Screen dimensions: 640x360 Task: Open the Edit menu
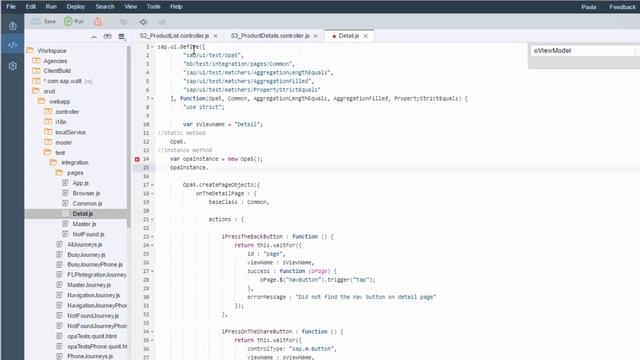coord(31,7)
